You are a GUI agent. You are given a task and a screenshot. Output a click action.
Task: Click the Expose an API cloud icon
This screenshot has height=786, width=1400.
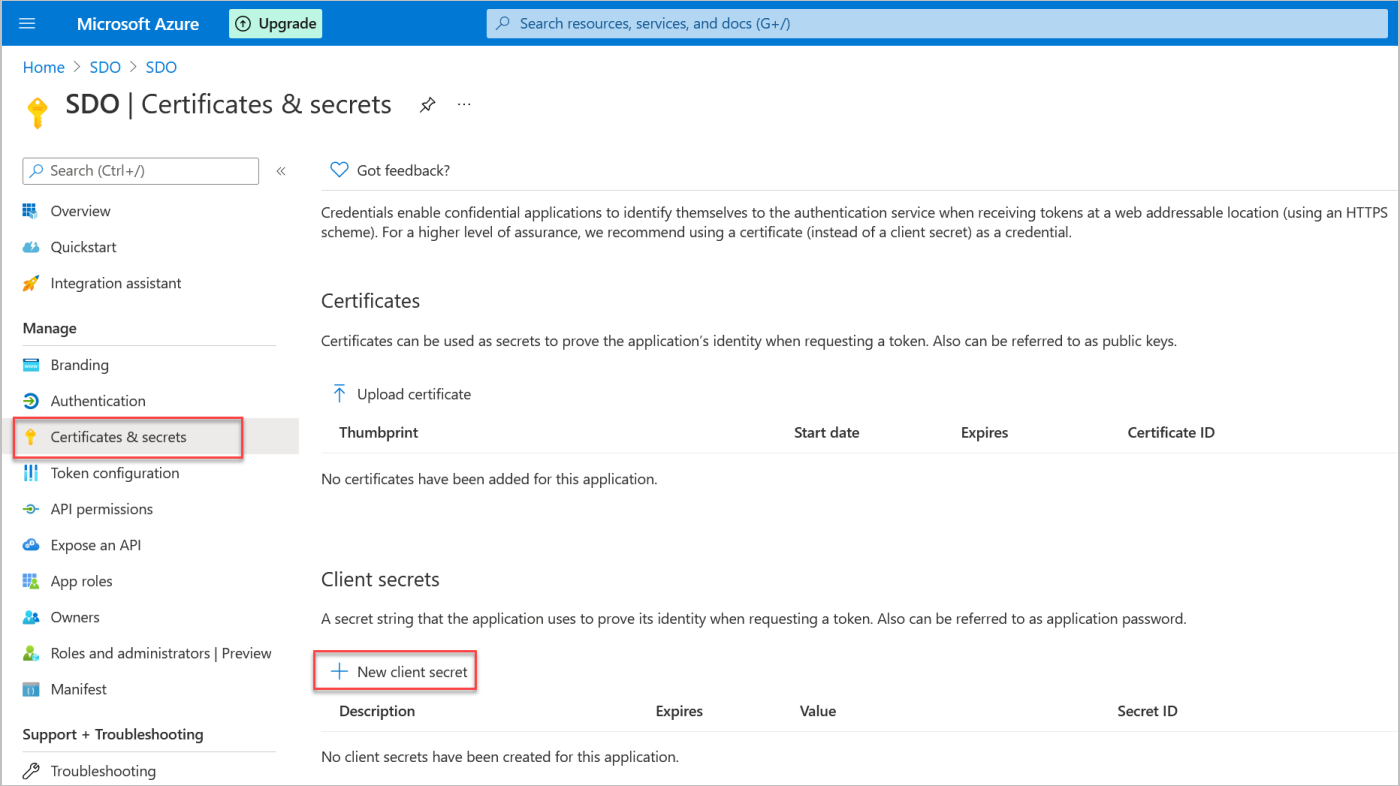click(31, 545)
